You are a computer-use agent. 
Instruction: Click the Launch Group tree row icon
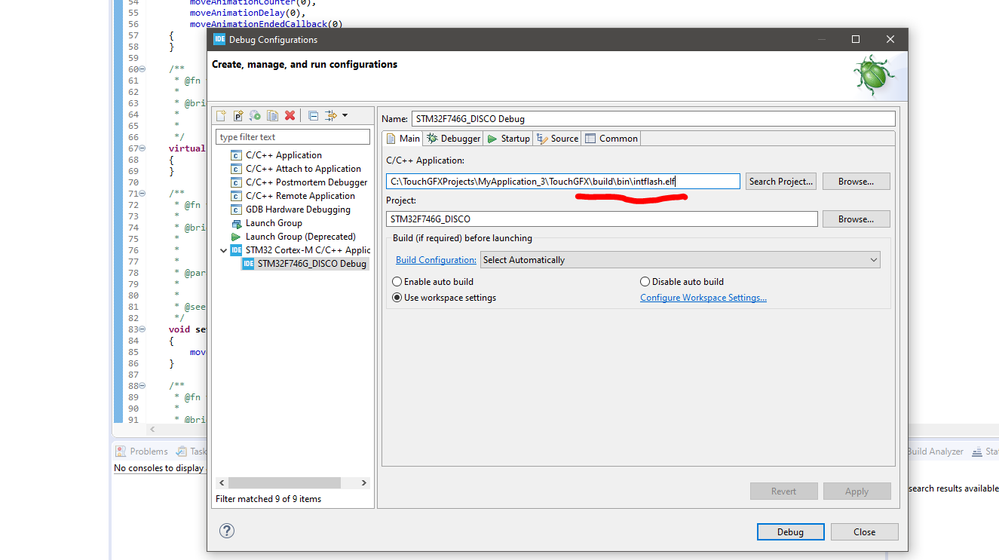tap(236, 223)
